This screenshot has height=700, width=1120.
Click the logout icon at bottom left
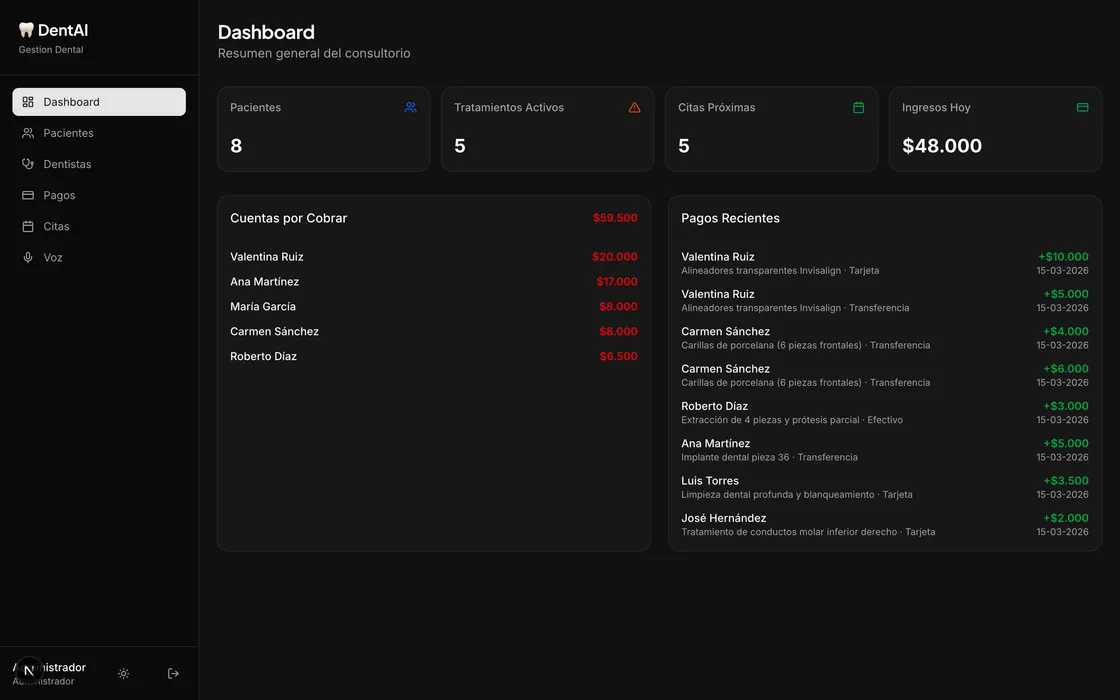click(x=173, y=674)
